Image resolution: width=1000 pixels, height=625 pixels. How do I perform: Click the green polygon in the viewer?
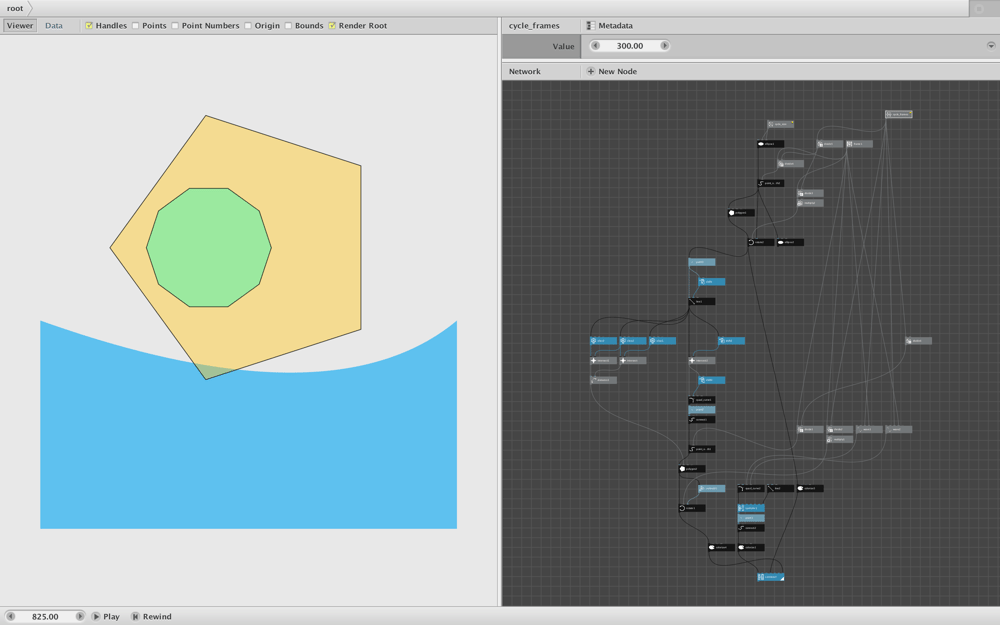[x=209, y=247]
